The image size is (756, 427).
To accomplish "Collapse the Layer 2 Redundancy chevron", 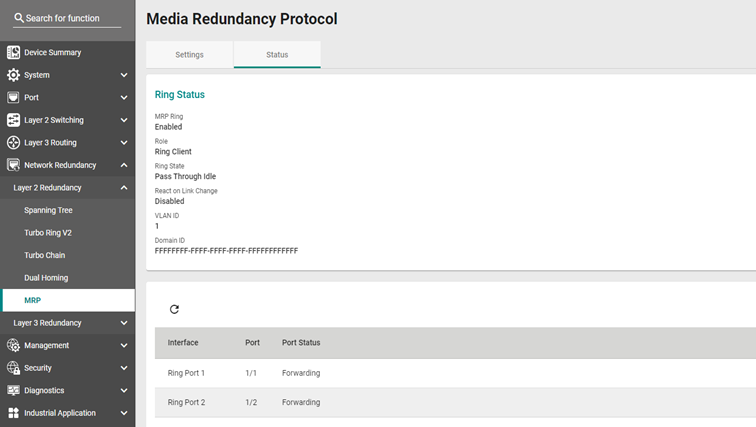I will point(124,187).
